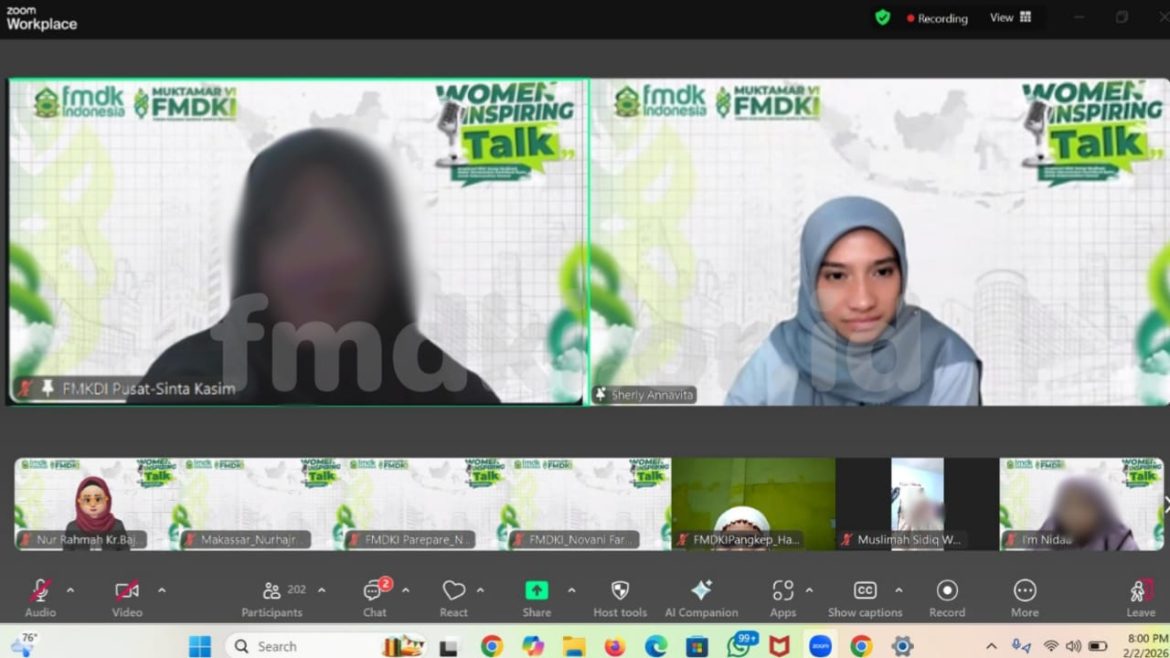
Task: Open the More options icon
Action: (x=1024, y=591)
